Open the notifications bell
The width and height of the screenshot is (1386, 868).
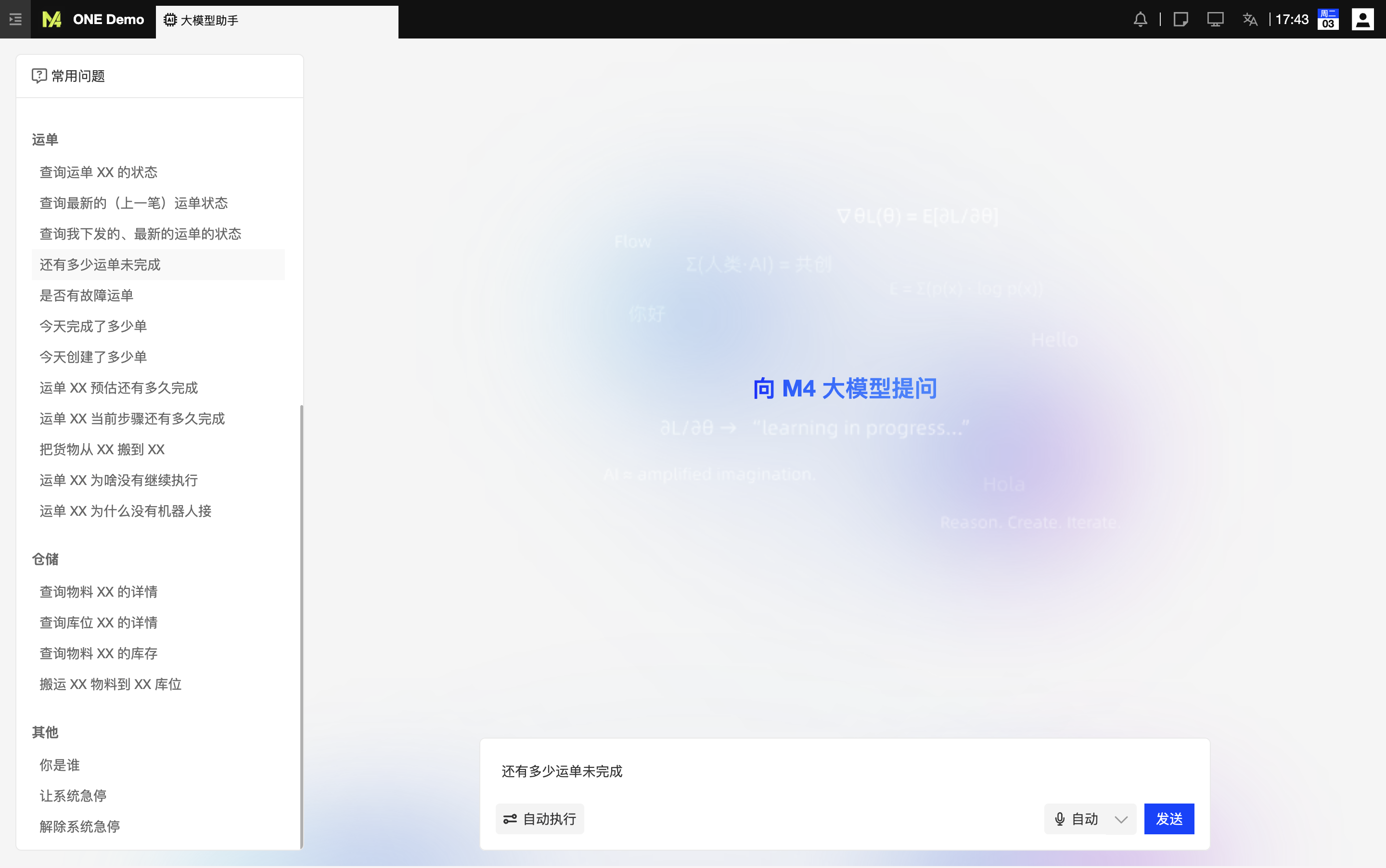click(x=1140, y=20)
